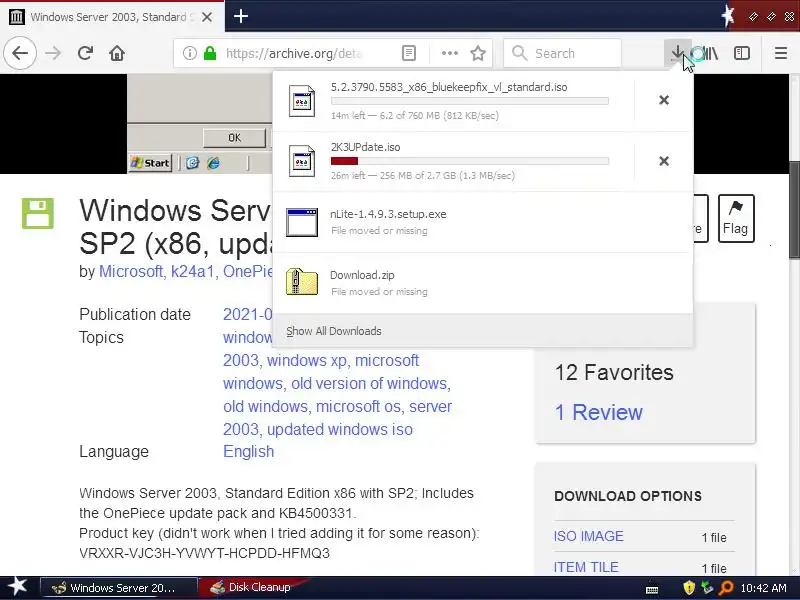Click the green floppy disk software icon
Screen dimensions: 800x600
tap(38, 213)
